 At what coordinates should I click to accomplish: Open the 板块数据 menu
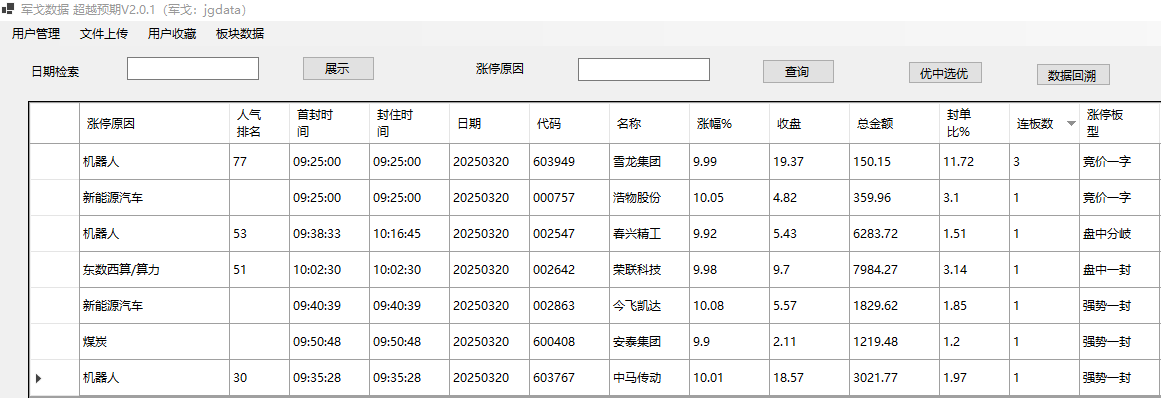coord(240,33)
